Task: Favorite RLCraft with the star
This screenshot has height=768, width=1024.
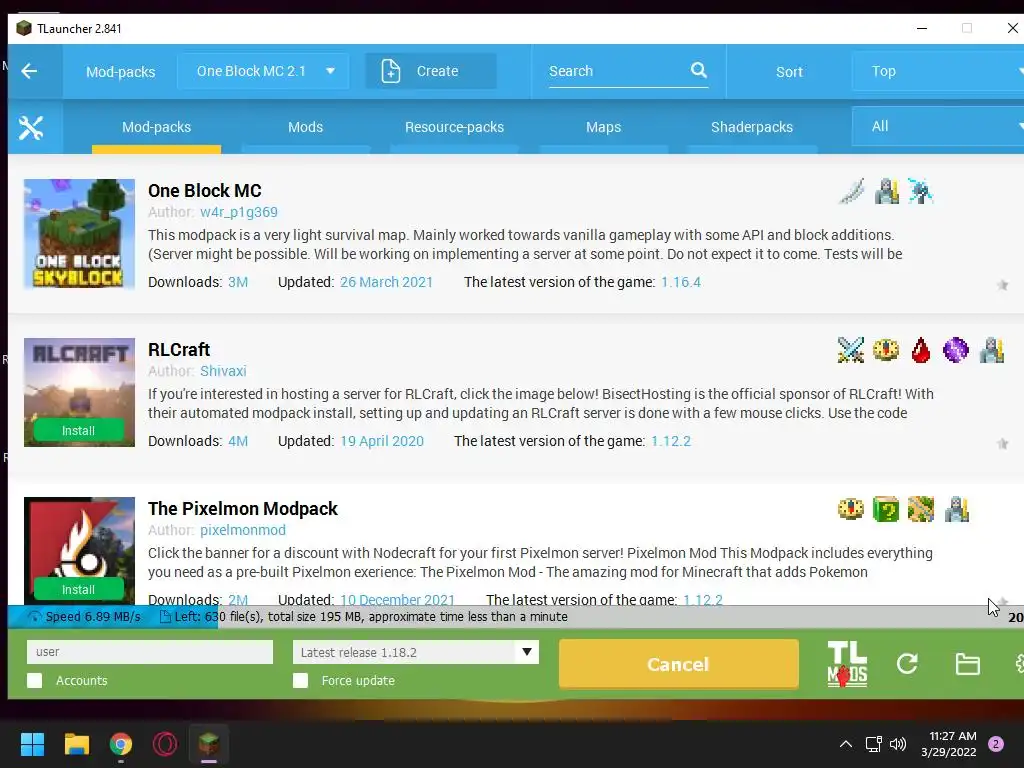Action: pos(1002,444)
